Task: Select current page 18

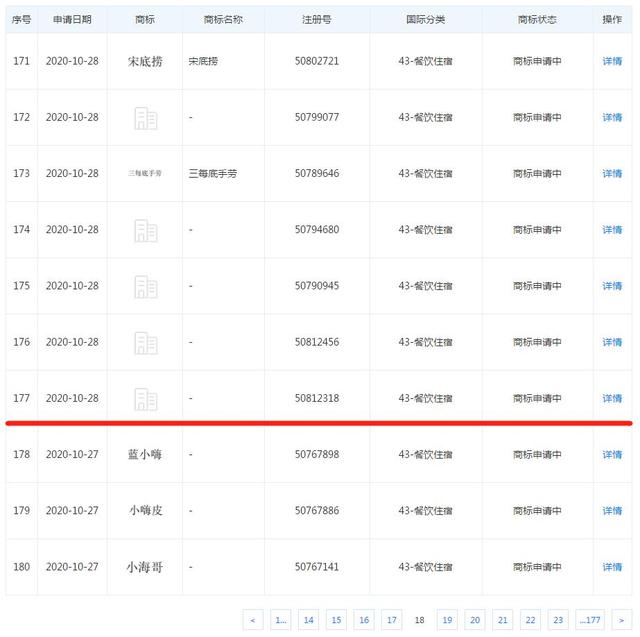Action: point(420,620)
